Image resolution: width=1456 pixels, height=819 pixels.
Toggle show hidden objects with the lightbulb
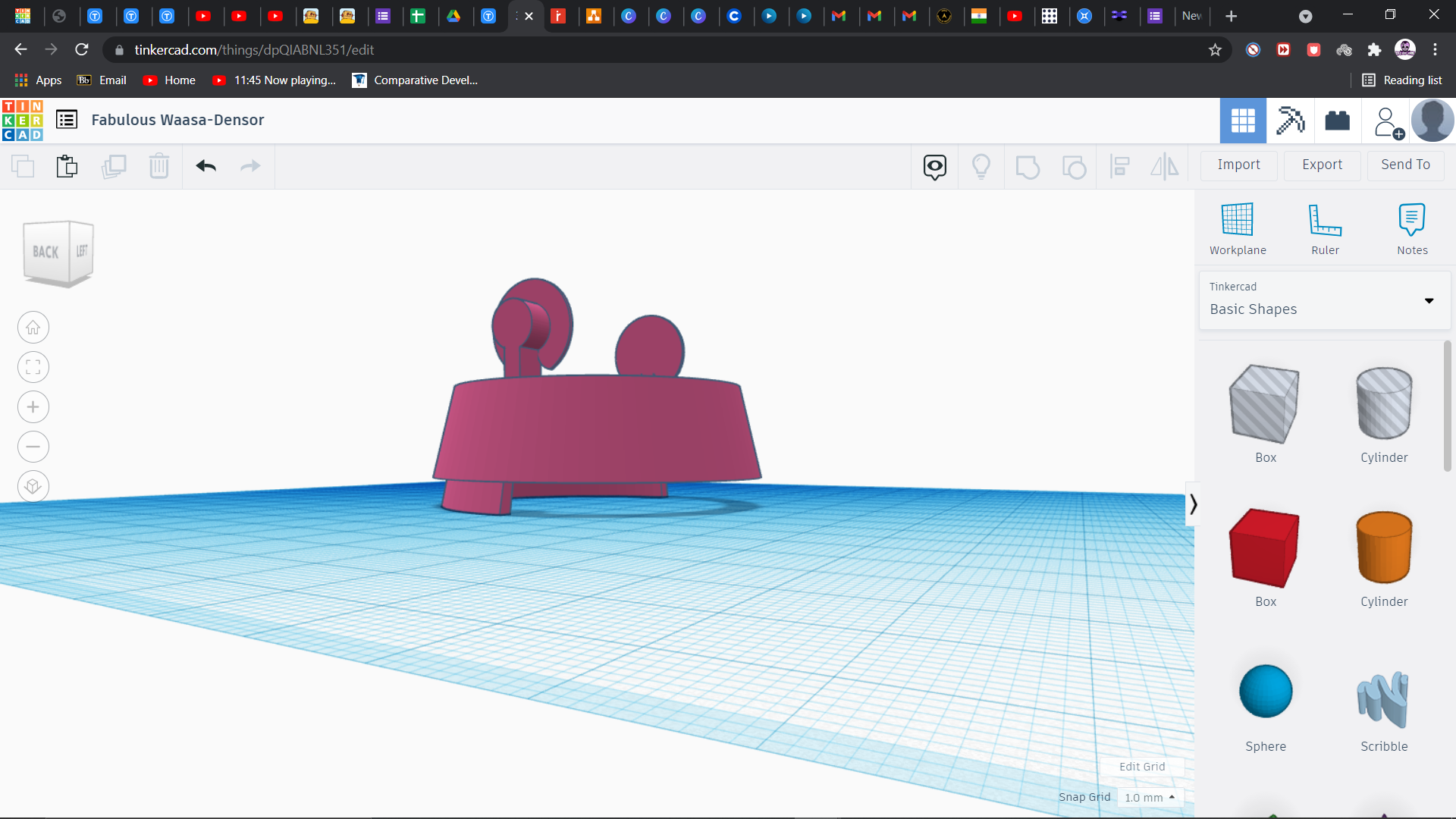click(x=981, y=166)
